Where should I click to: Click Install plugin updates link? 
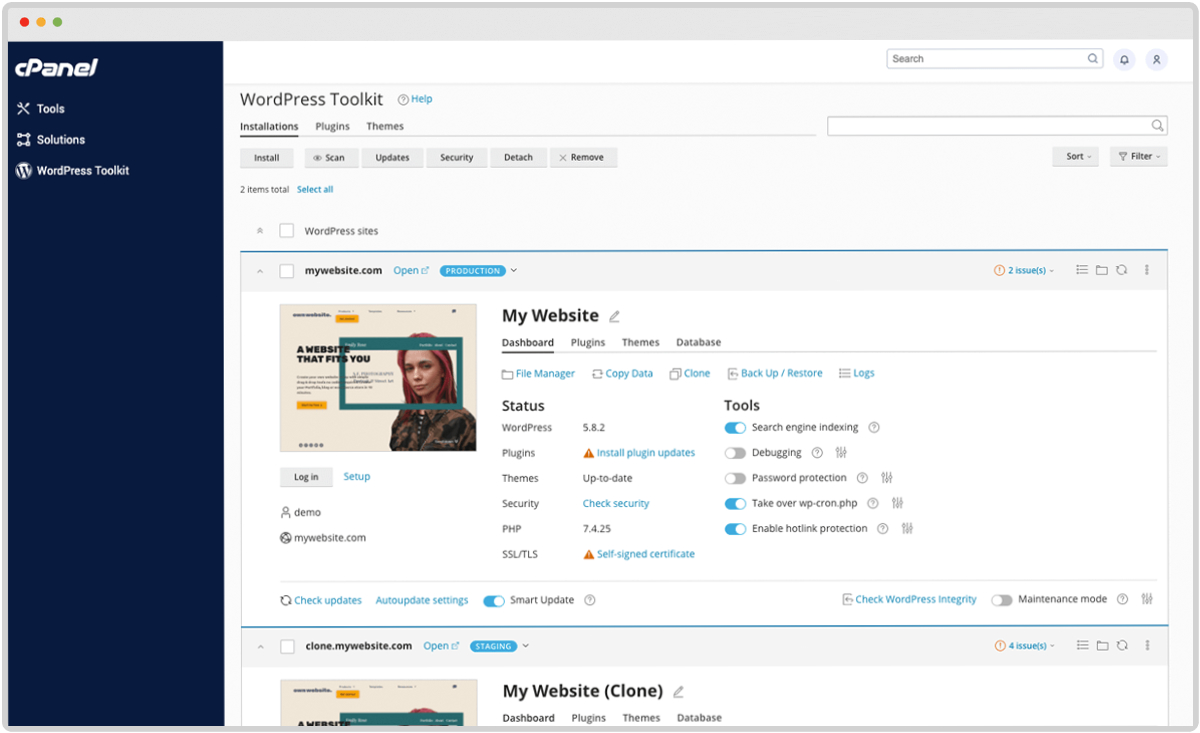point(645,453)
